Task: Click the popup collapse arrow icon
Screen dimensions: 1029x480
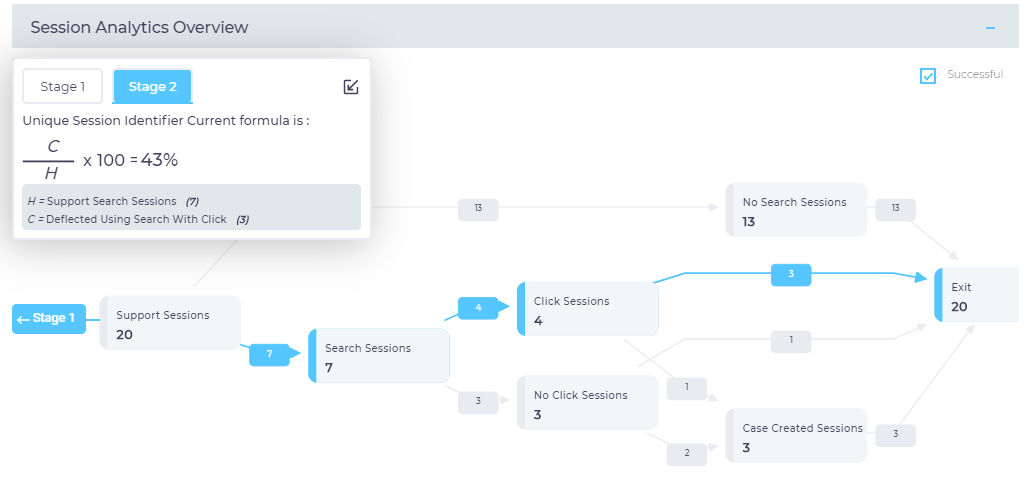Action: tap(350, 87)
